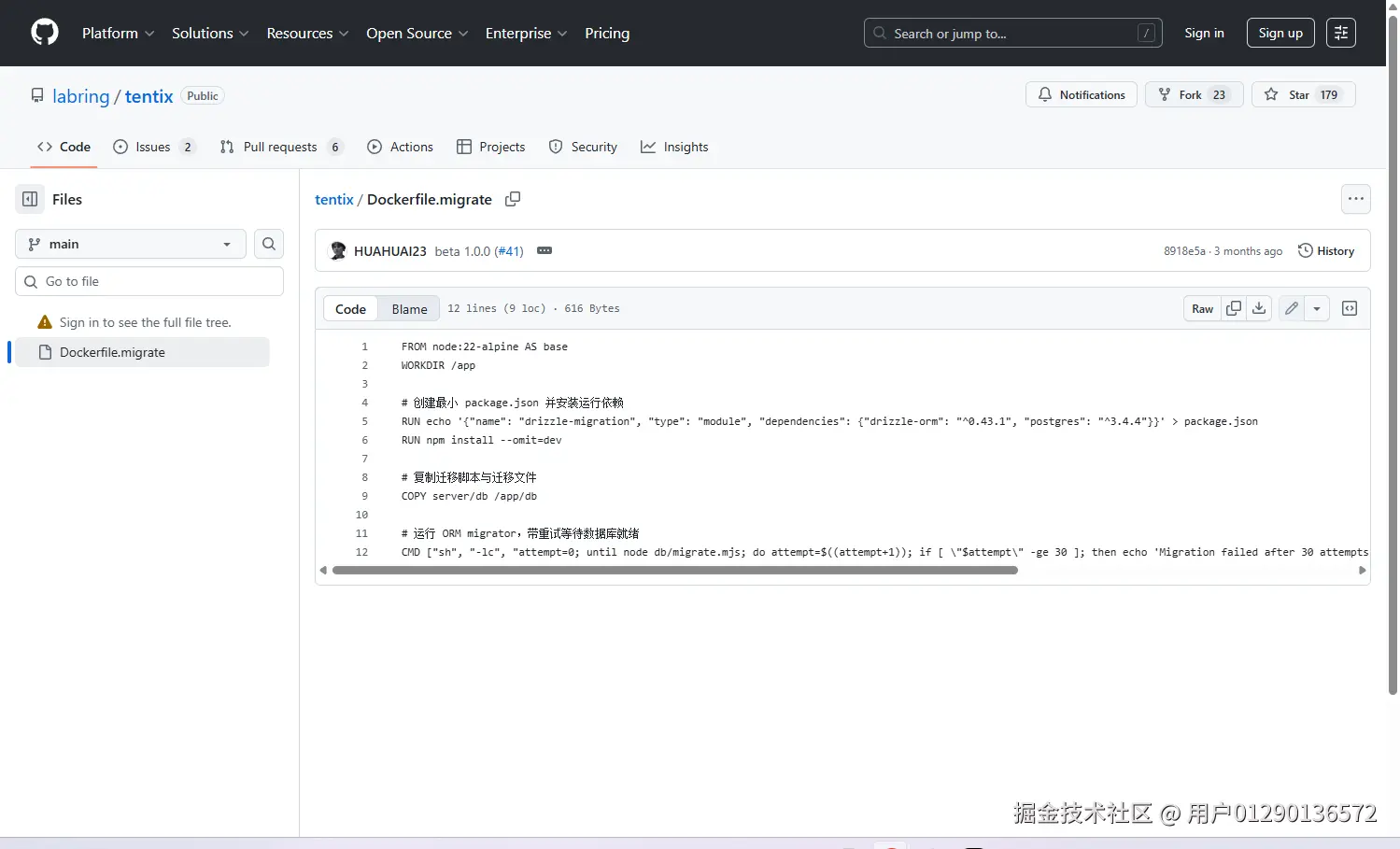The height and width of the screenshot is (849, 1400).
Task: Click the 'RUN npm install --omit=dev' line
Action: [482, 440]
